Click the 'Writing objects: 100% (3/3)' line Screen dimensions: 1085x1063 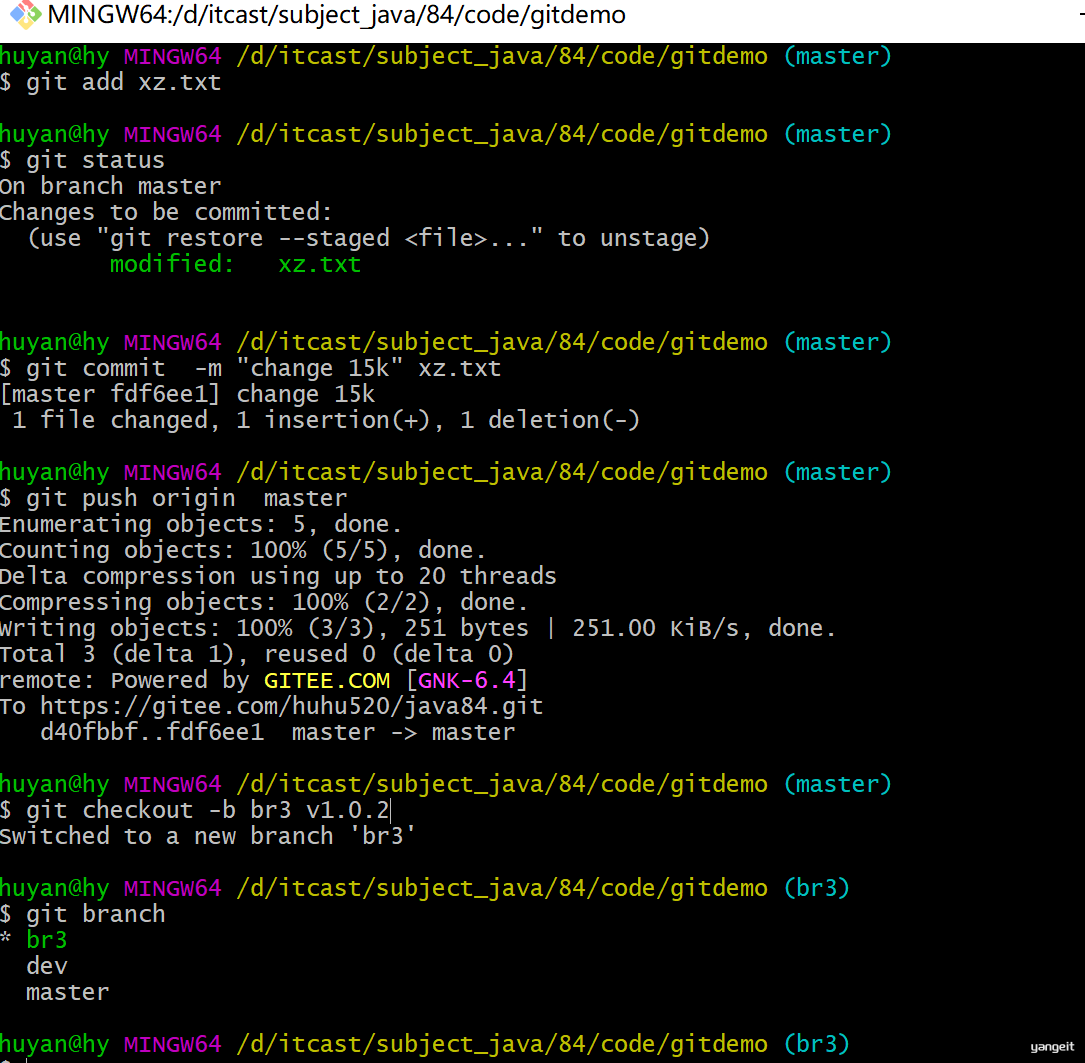(418, 628)
